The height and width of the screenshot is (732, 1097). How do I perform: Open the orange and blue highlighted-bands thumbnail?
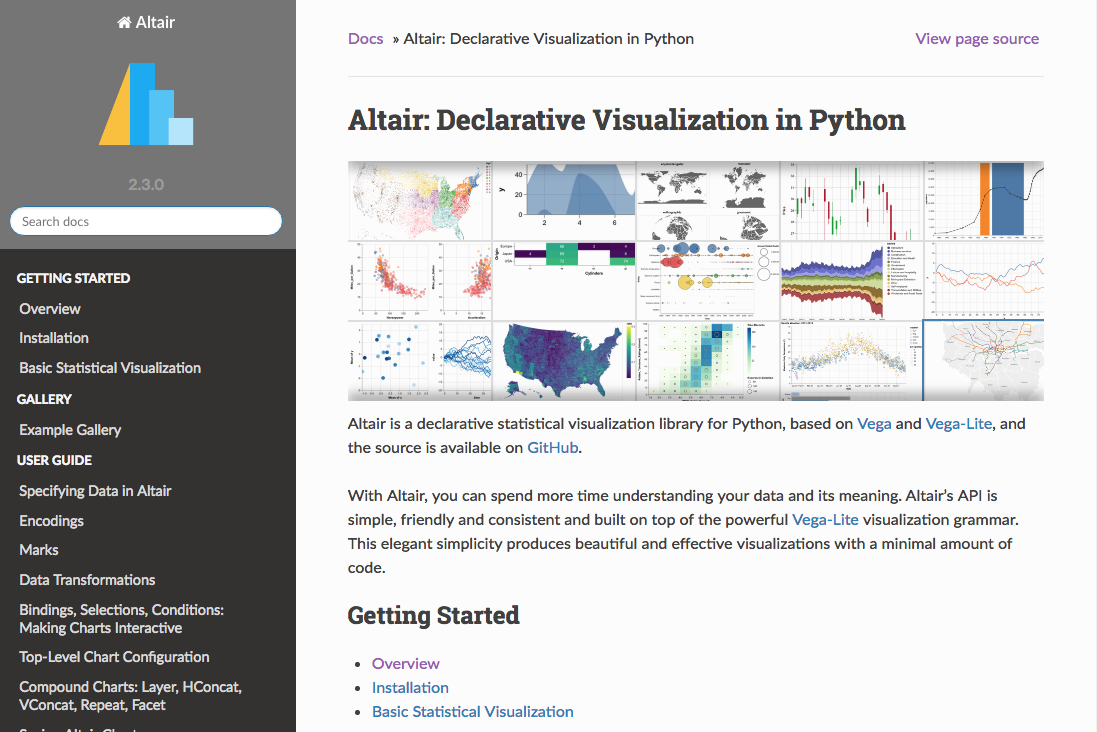[x=985, y=201]
